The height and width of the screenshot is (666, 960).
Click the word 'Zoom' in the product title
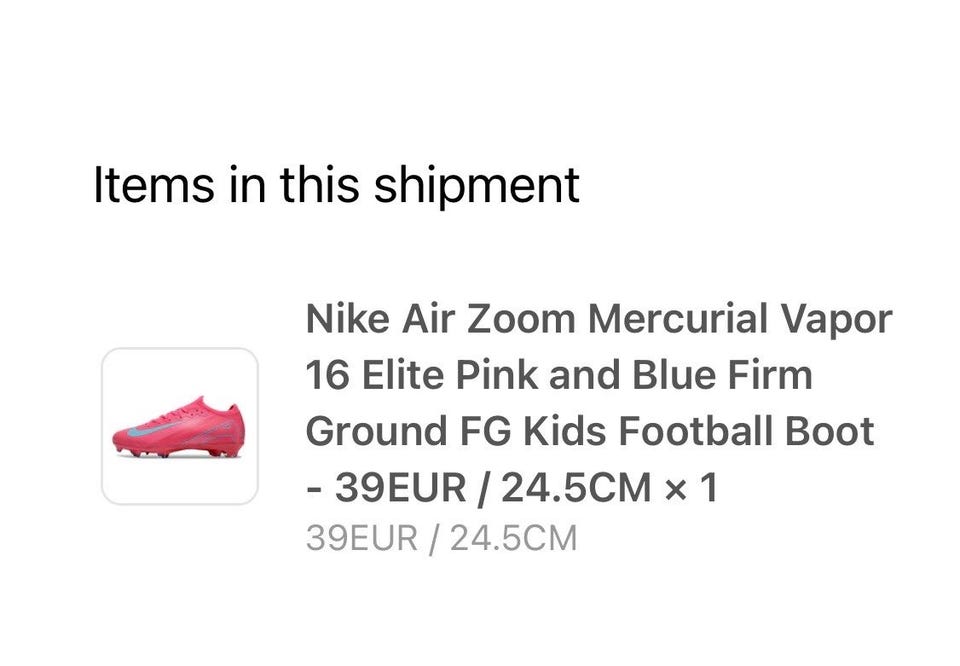pyautogui.click(x=521, y=318)
